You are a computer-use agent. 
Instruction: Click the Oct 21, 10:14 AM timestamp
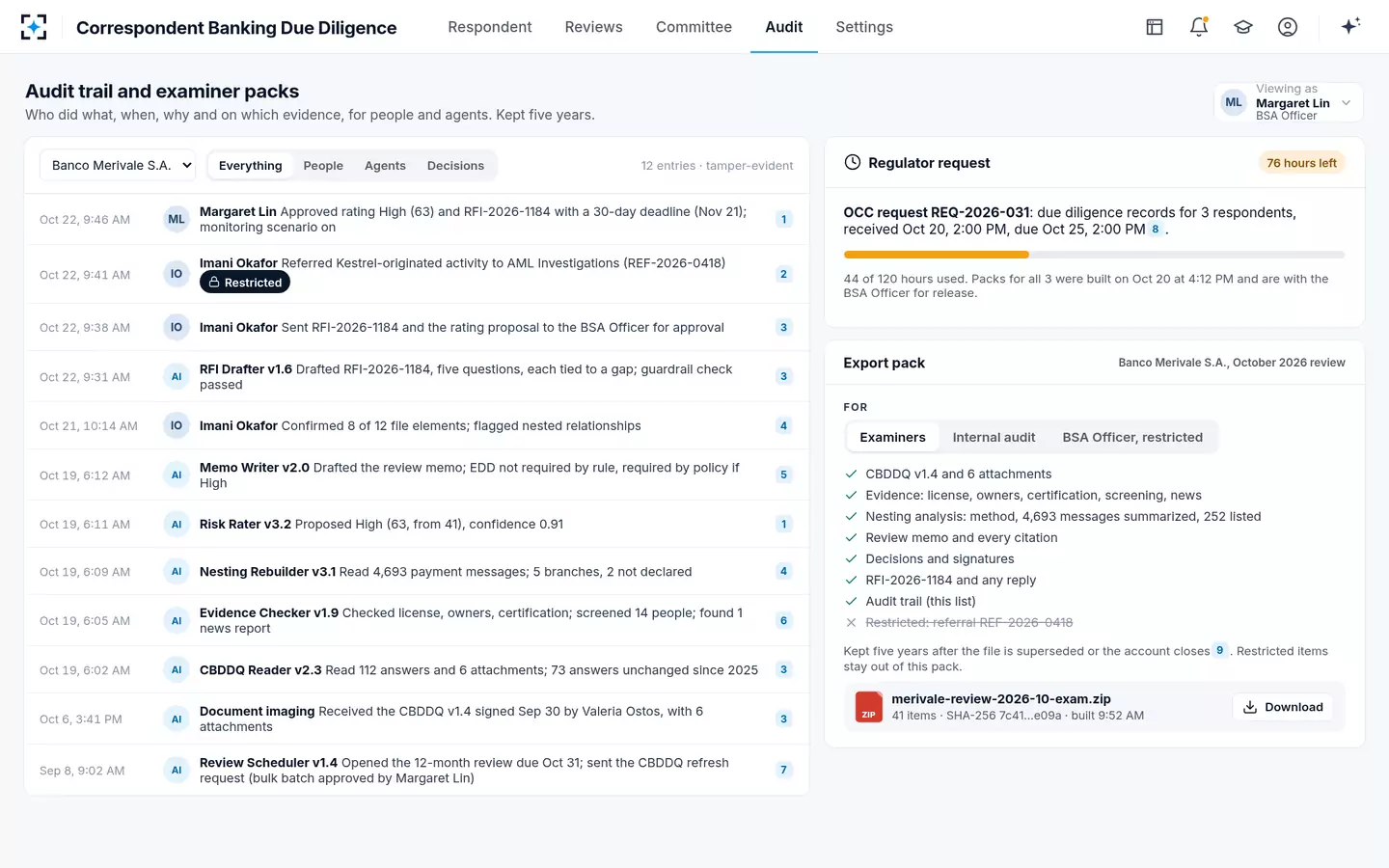89,426
